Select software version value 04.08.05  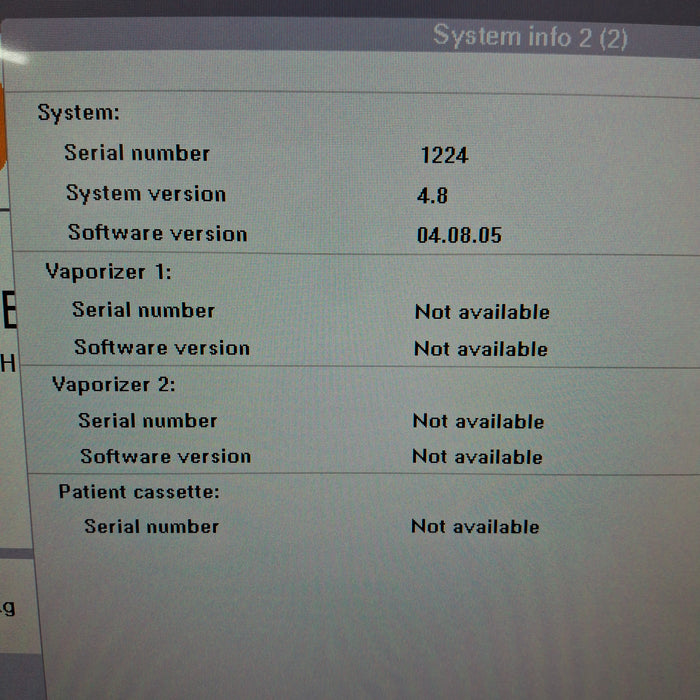click(459, 236)
